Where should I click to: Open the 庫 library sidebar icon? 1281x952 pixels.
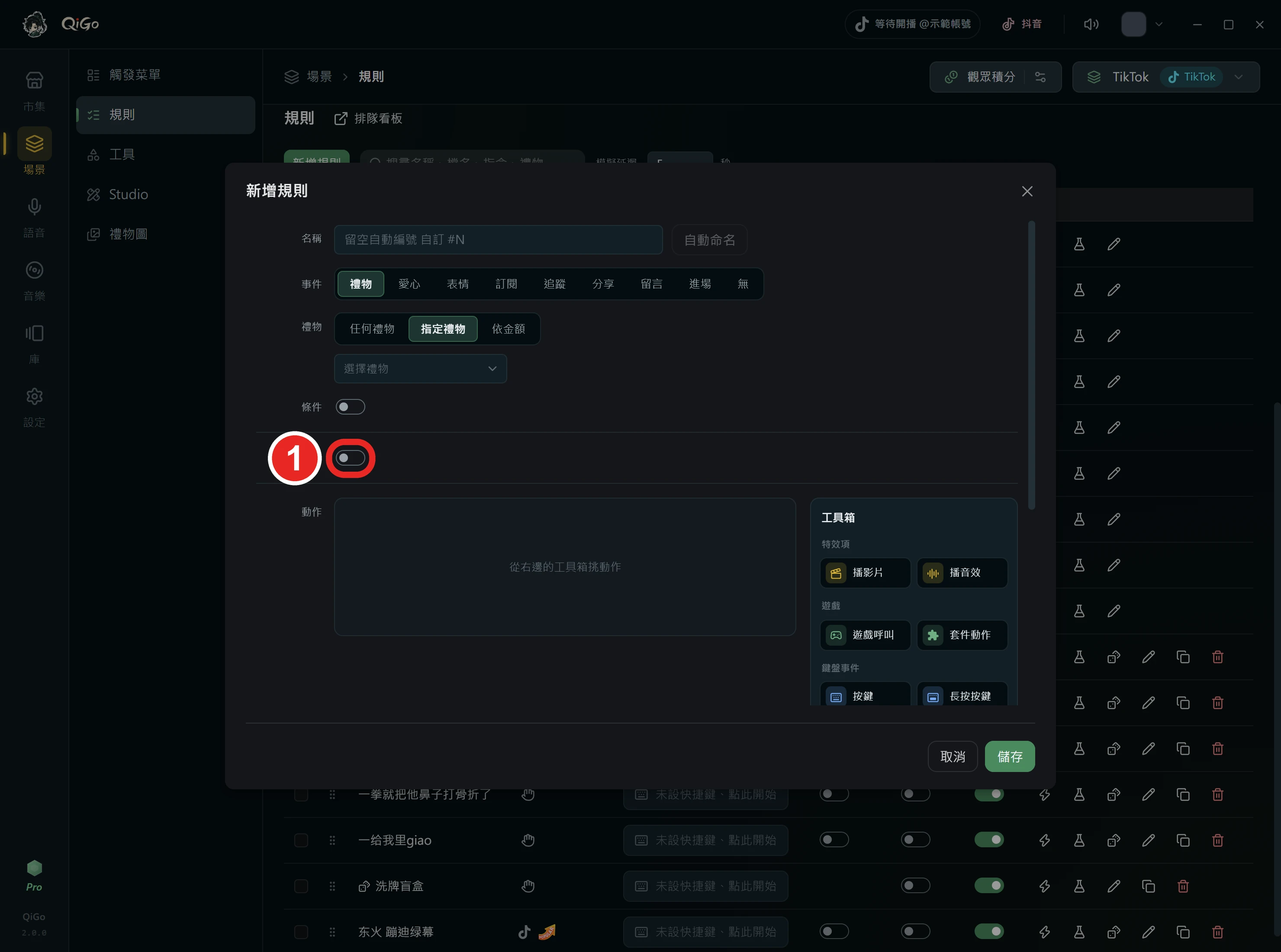[34, 333]
